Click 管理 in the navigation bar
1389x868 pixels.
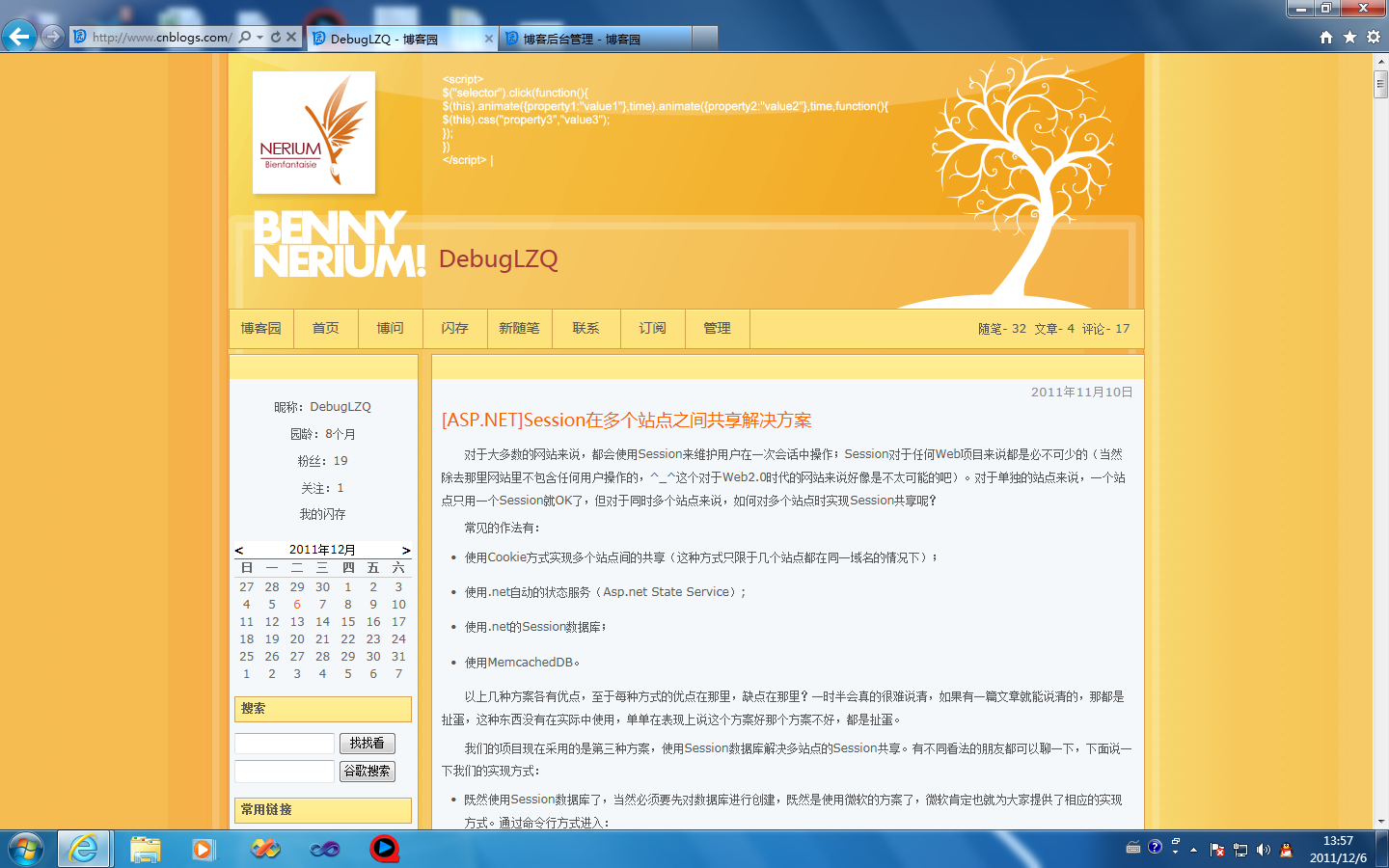[x=717, y=328]
